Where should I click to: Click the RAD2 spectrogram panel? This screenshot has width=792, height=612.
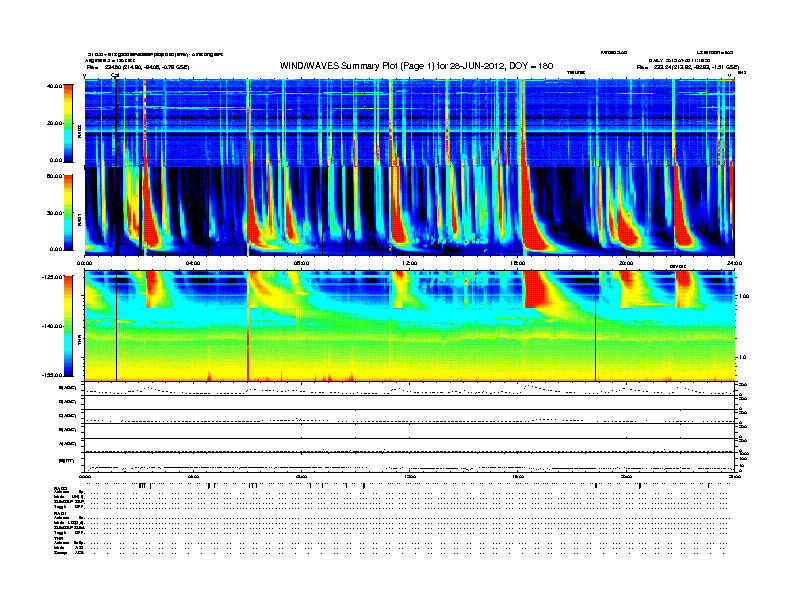pos(409,123)
